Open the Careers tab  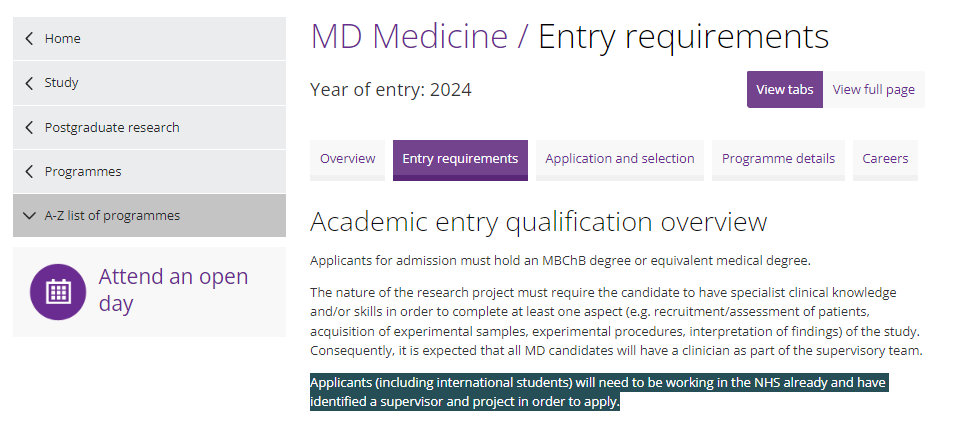(885, 160)
